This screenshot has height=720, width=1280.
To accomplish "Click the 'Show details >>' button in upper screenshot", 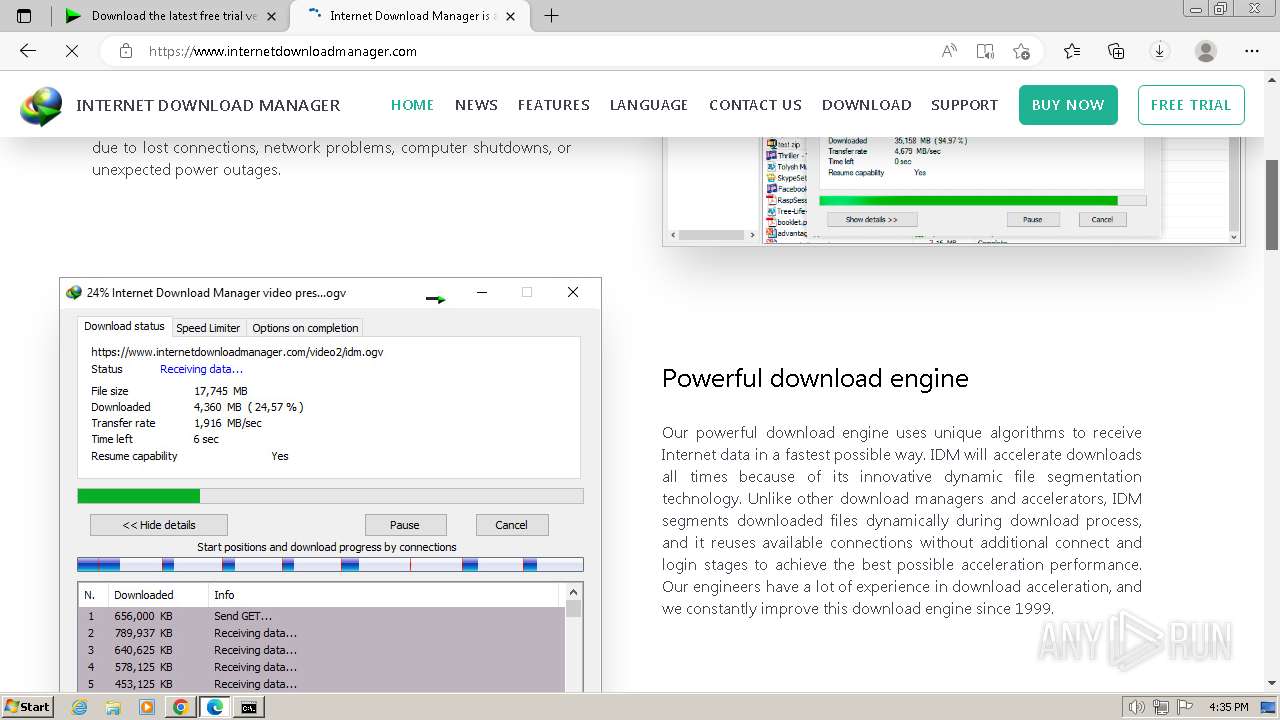I will (x=872, y=219).
